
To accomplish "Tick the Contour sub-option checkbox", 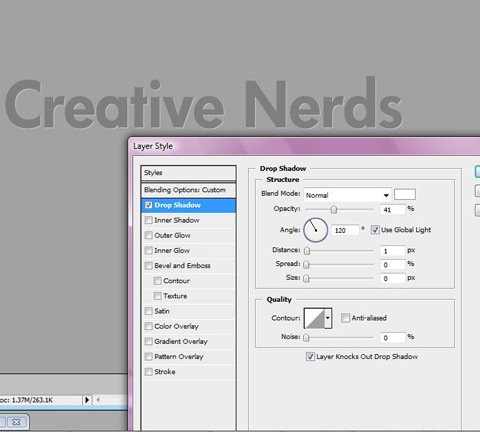I will coord(157,281).
